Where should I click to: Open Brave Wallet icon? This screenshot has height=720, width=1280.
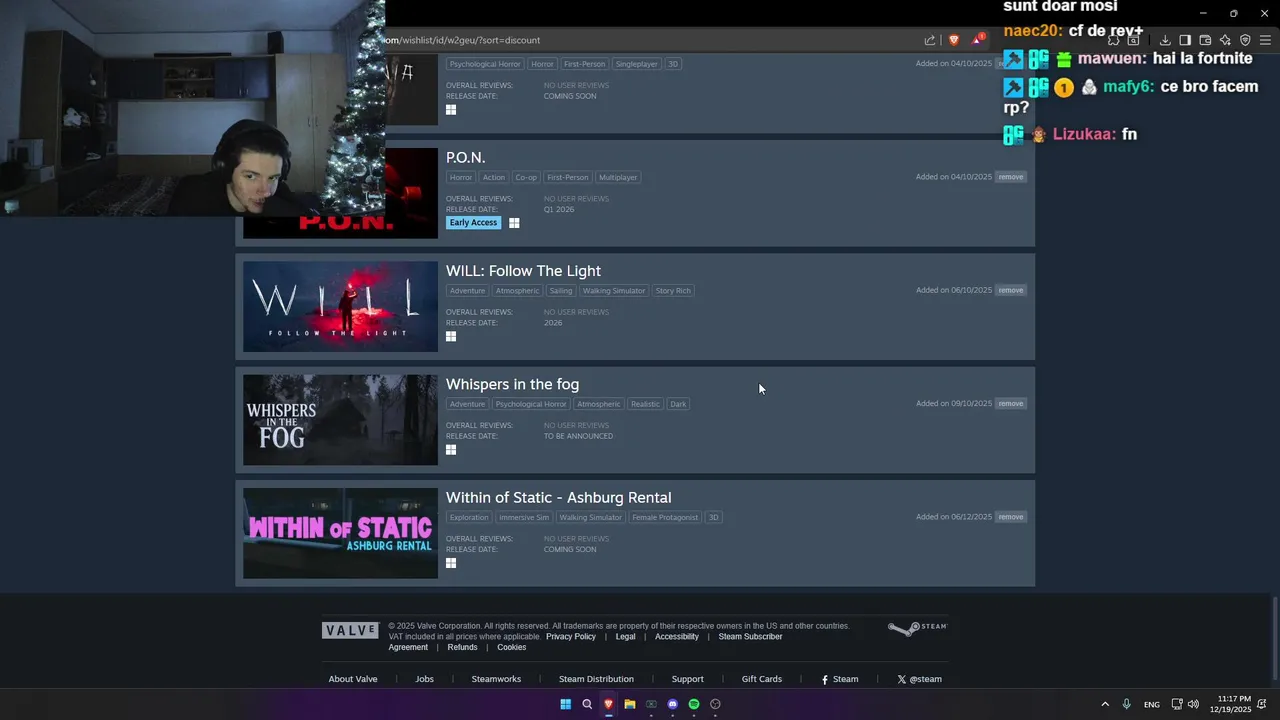1205,40
